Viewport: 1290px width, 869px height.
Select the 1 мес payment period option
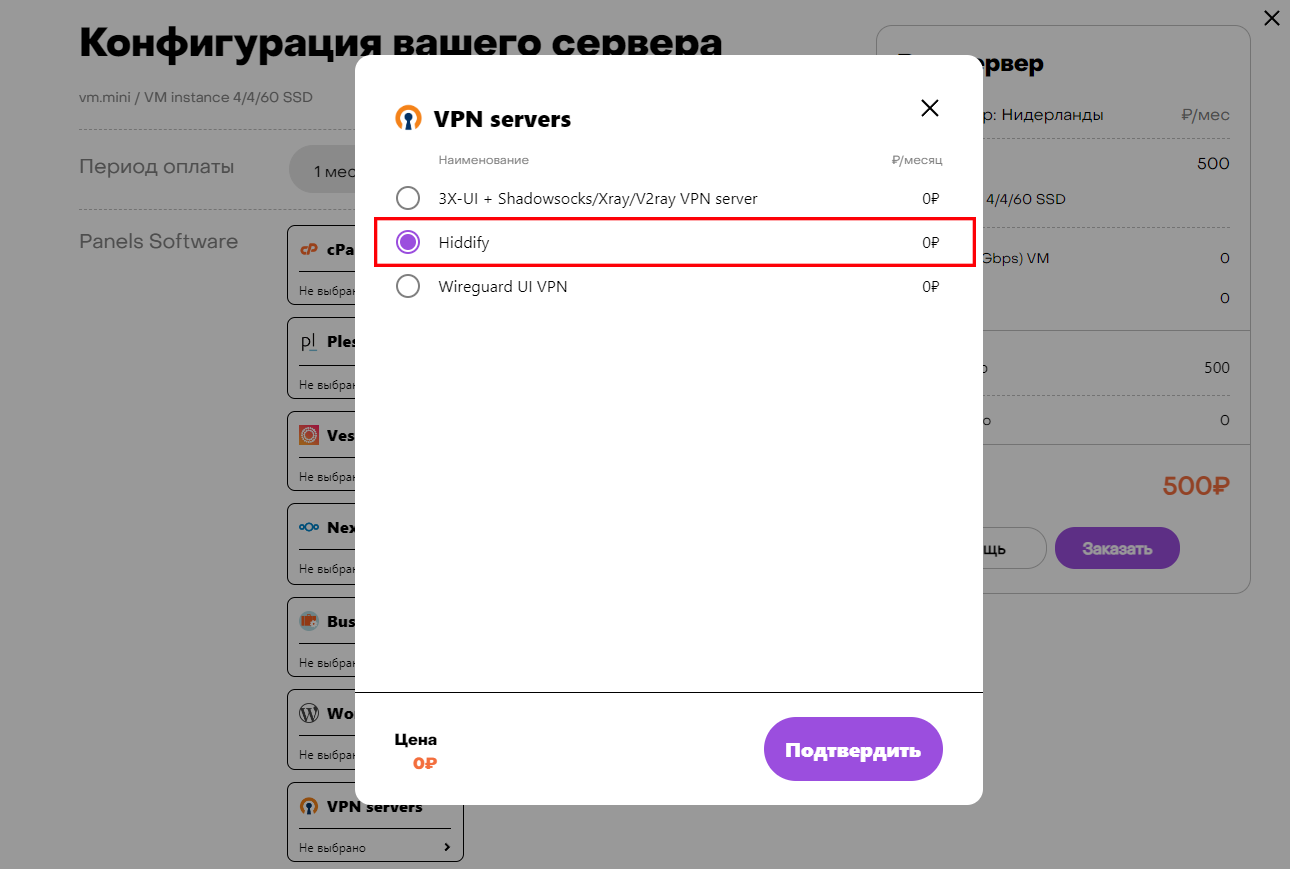(323, 171)
